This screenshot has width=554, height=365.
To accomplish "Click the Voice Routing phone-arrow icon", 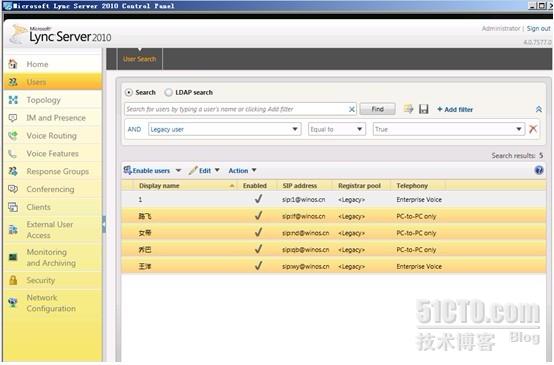I will point(13,136).
